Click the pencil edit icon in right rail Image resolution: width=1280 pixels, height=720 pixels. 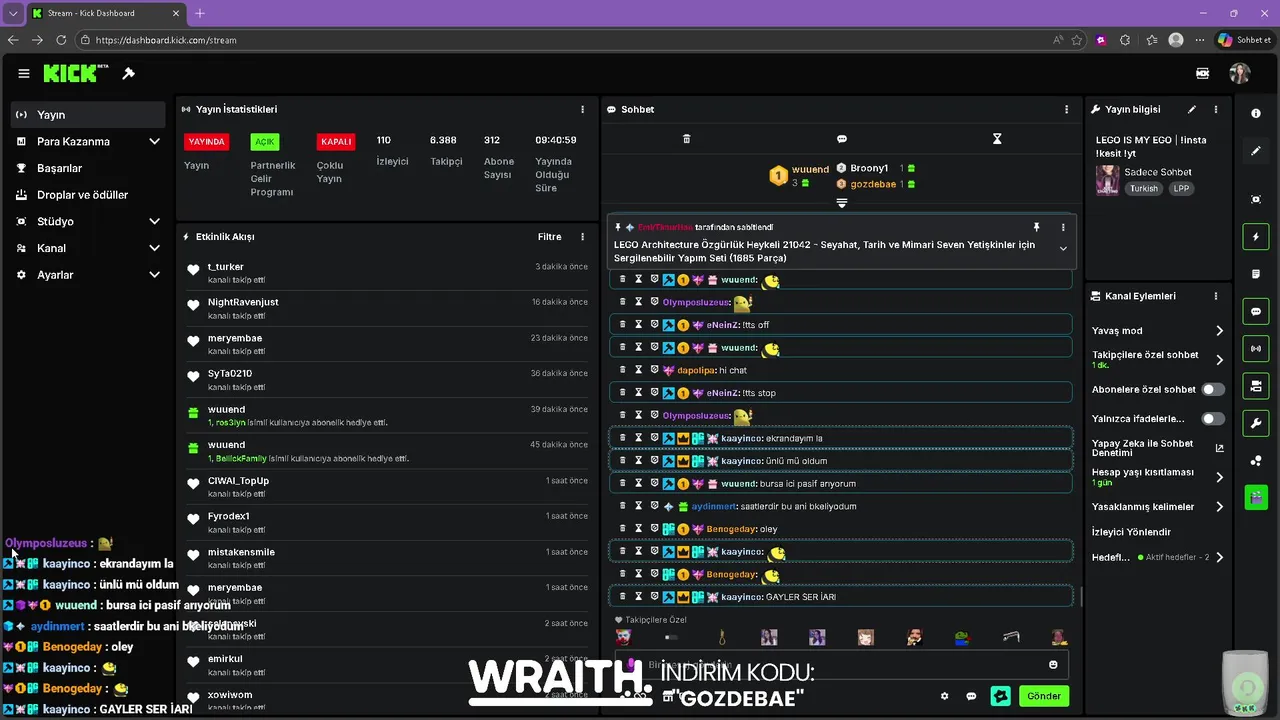(x=1256, y=151)
